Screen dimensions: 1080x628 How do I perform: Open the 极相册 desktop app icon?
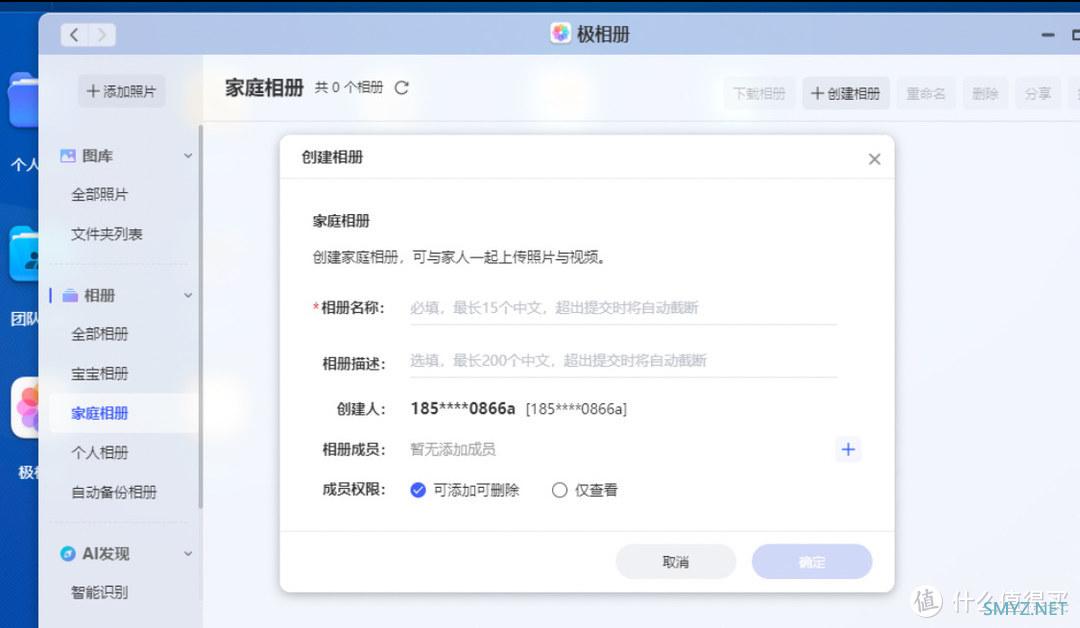(x=25, y=408)
